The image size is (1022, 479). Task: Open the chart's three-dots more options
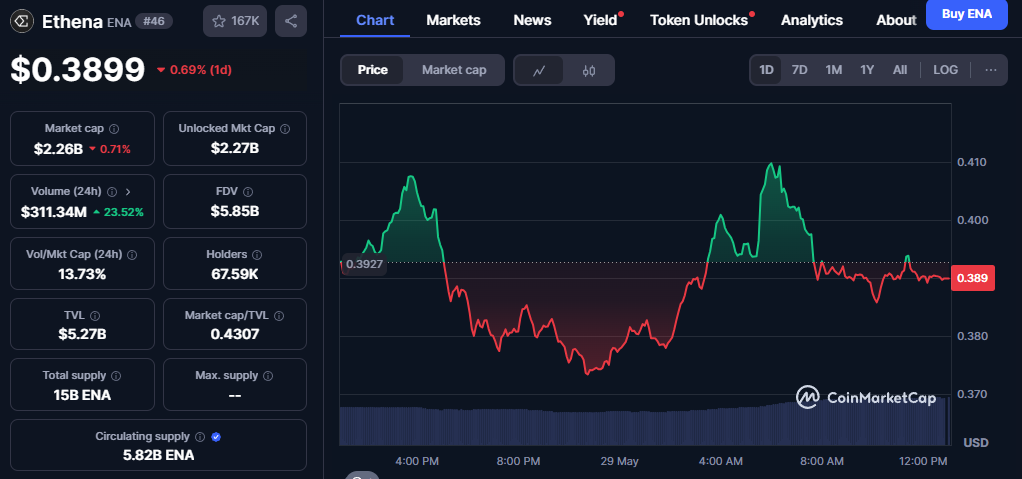(x=991, y=70)
